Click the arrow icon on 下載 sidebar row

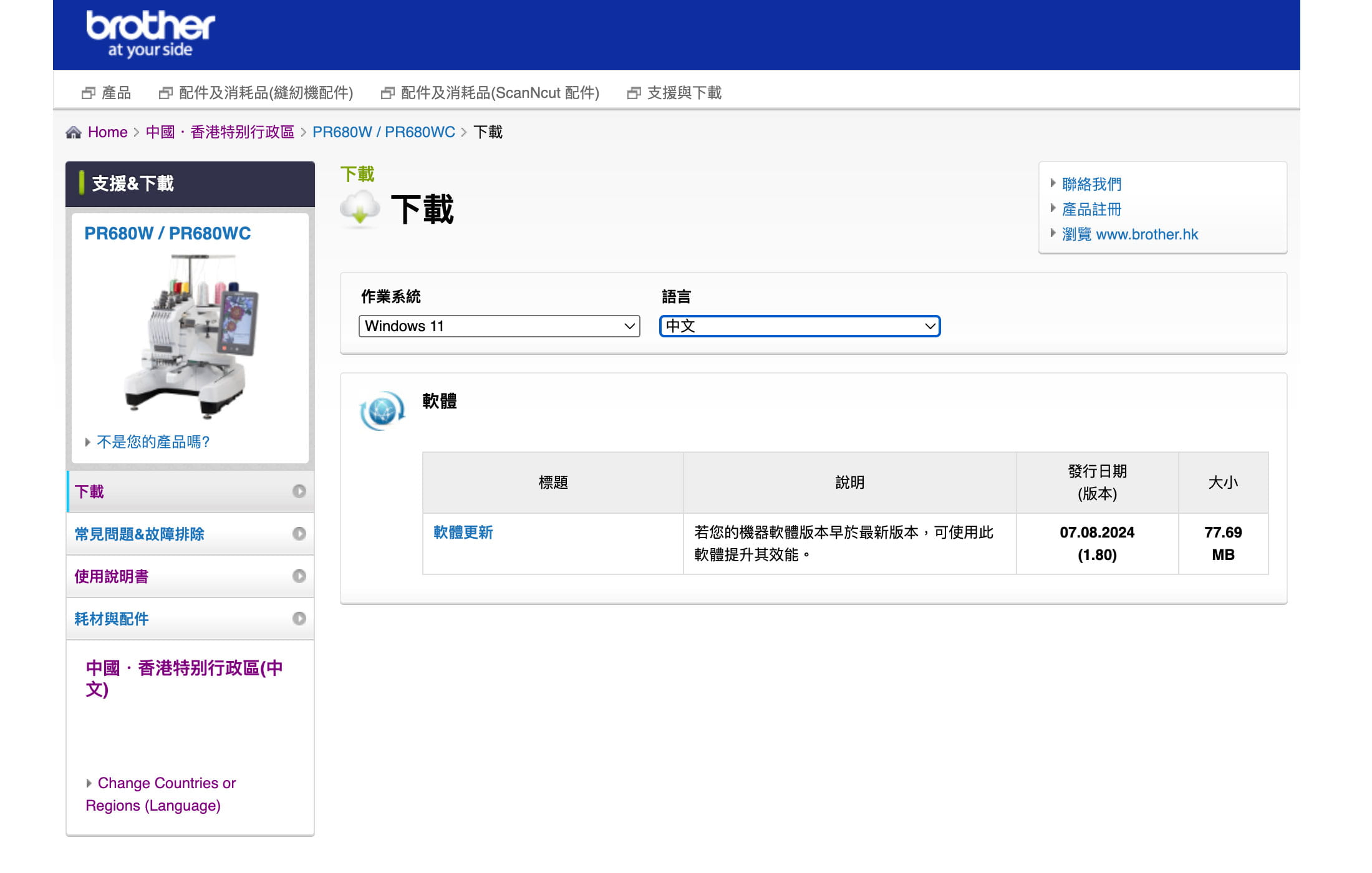coord(299,491)
